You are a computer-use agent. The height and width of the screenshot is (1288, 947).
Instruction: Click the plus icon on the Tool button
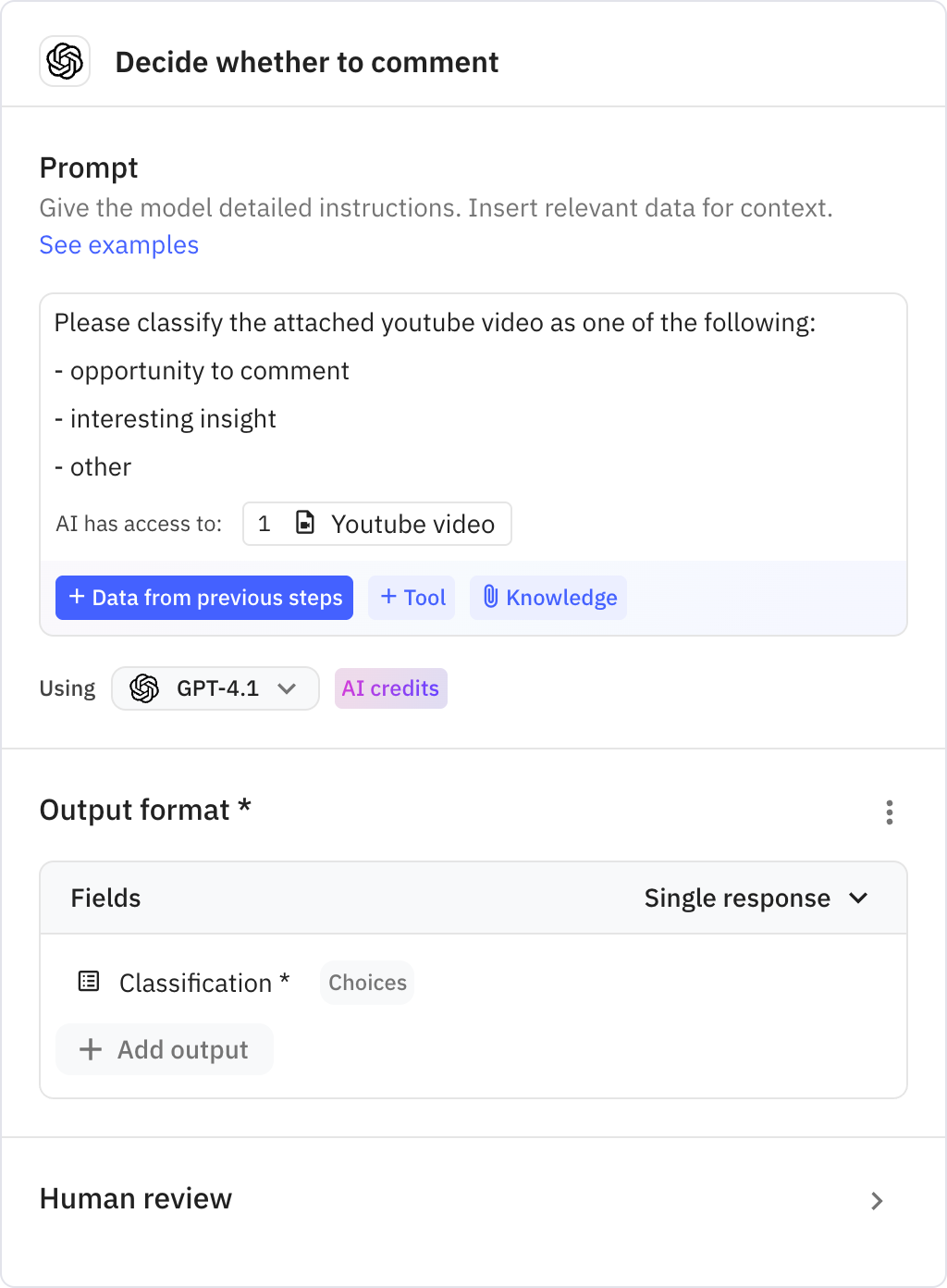coord(388,597)
